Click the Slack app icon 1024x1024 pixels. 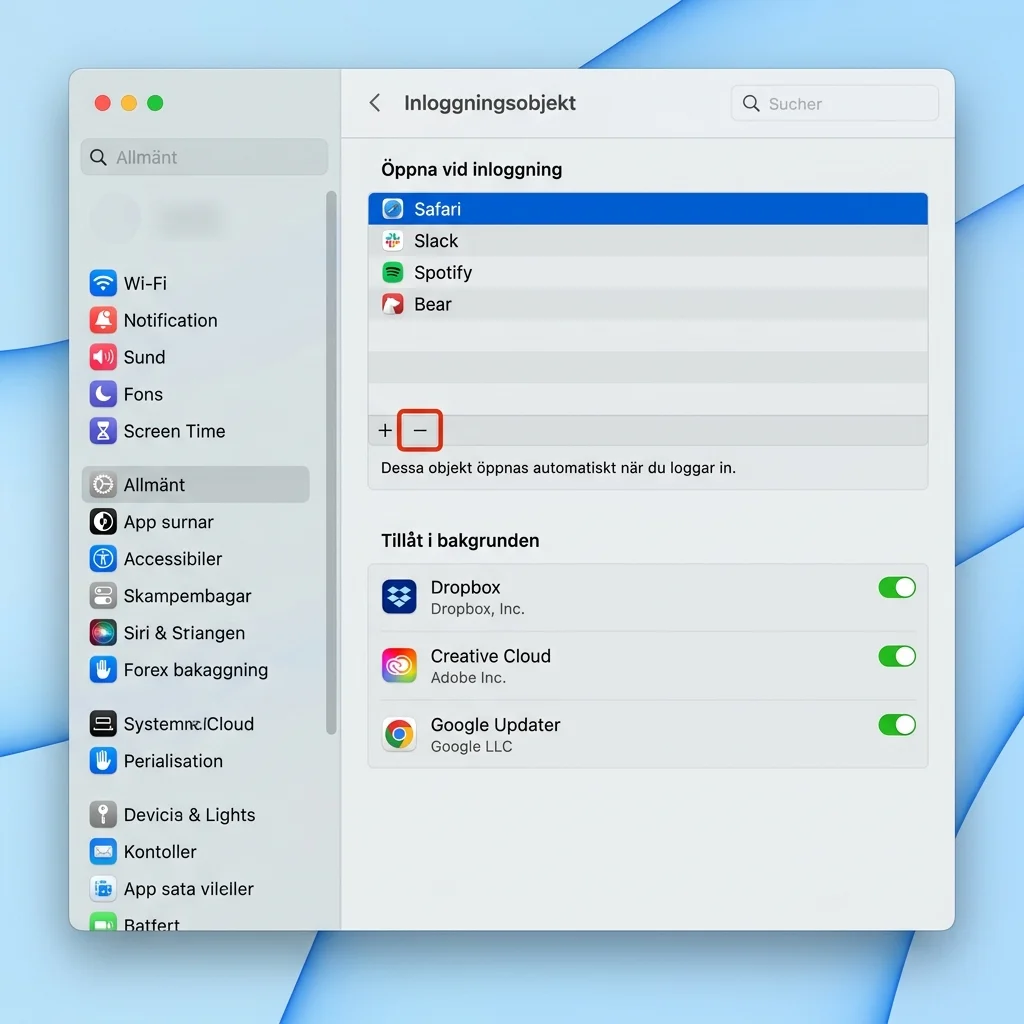pyautogui.click(x=392, y=241)
